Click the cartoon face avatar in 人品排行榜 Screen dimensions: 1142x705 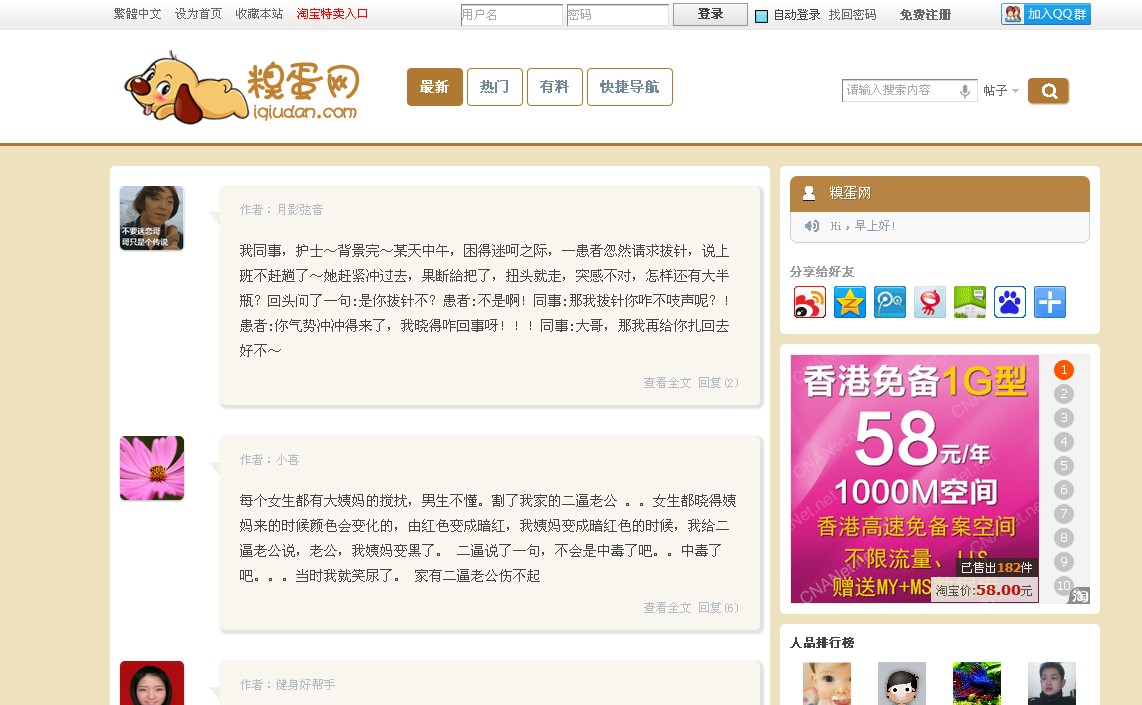[x=902, y=684]
